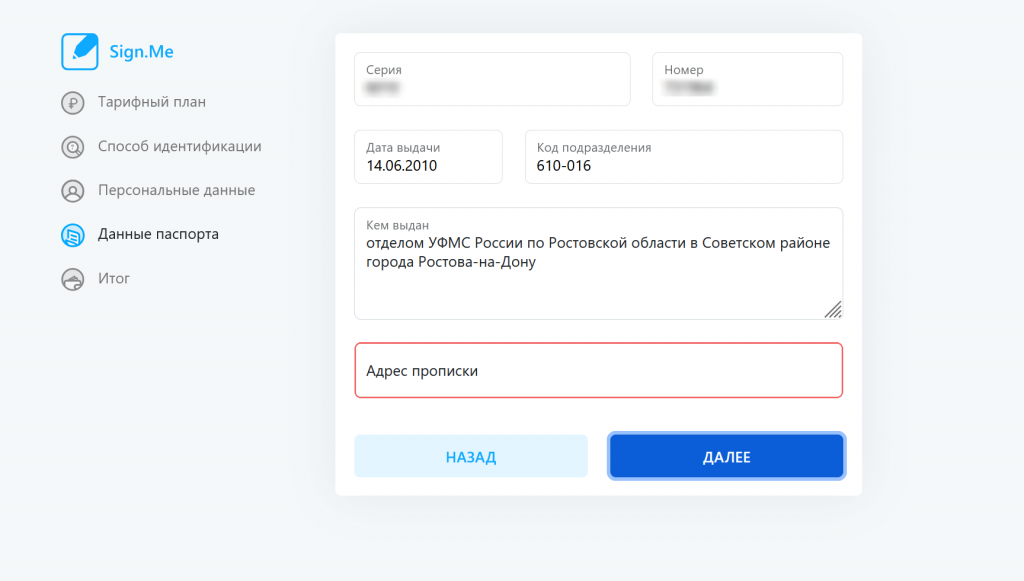Click the ruble icon beside Тарифный план
This screenshot has width=1024, height=581.
72,102
